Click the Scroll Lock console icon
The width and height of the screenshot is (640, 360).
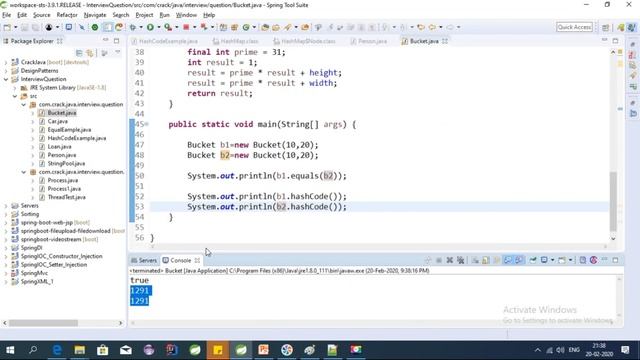point(486,260)
